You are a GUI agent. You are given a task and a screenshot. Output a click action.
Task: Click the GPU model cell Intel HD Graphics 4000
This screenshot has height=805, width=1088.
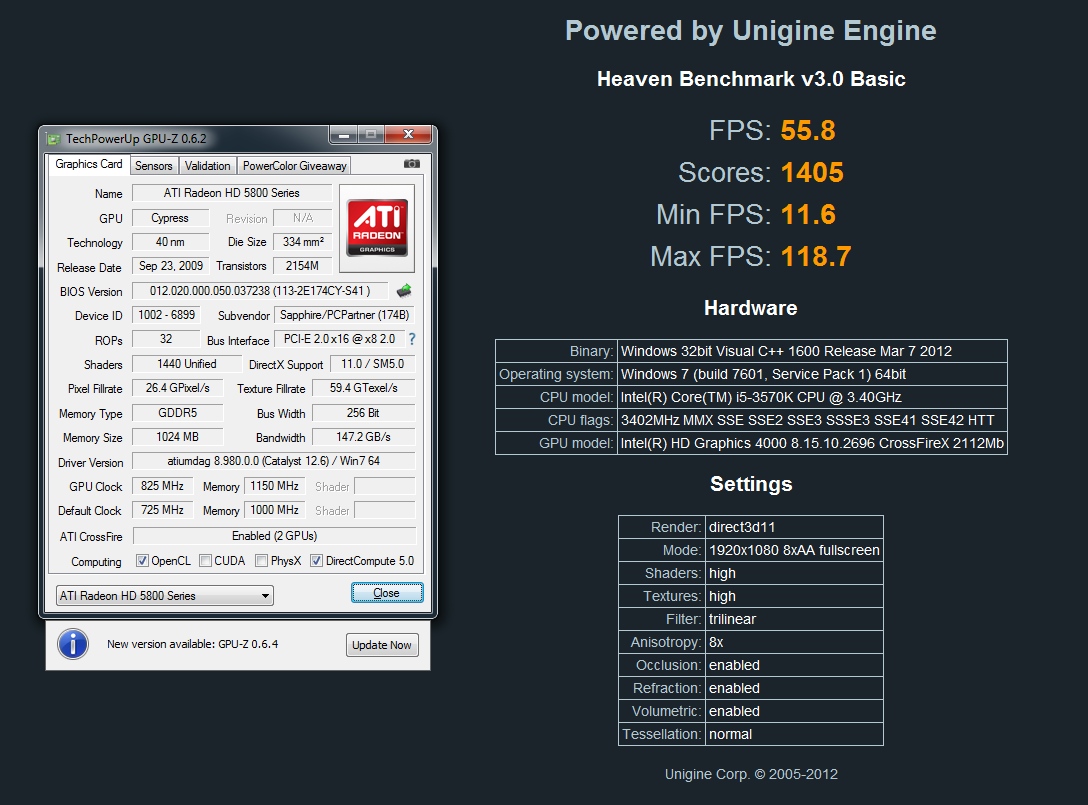812,443
